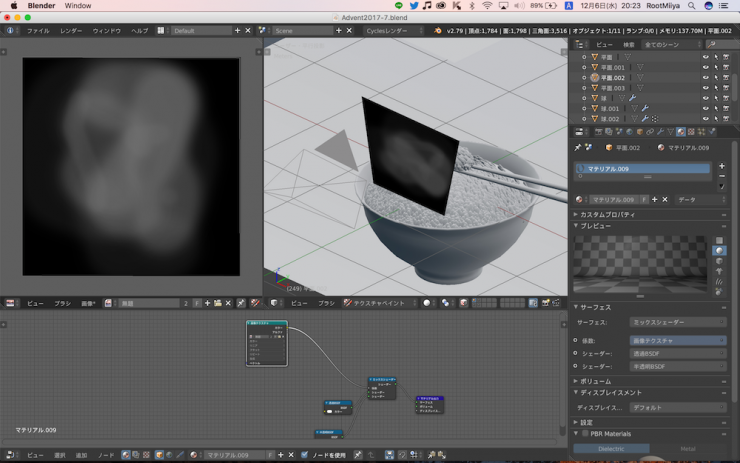740x463 pixels.
Task: Click the Dielectric button in PBR Materials
Action: coord(611,449)
